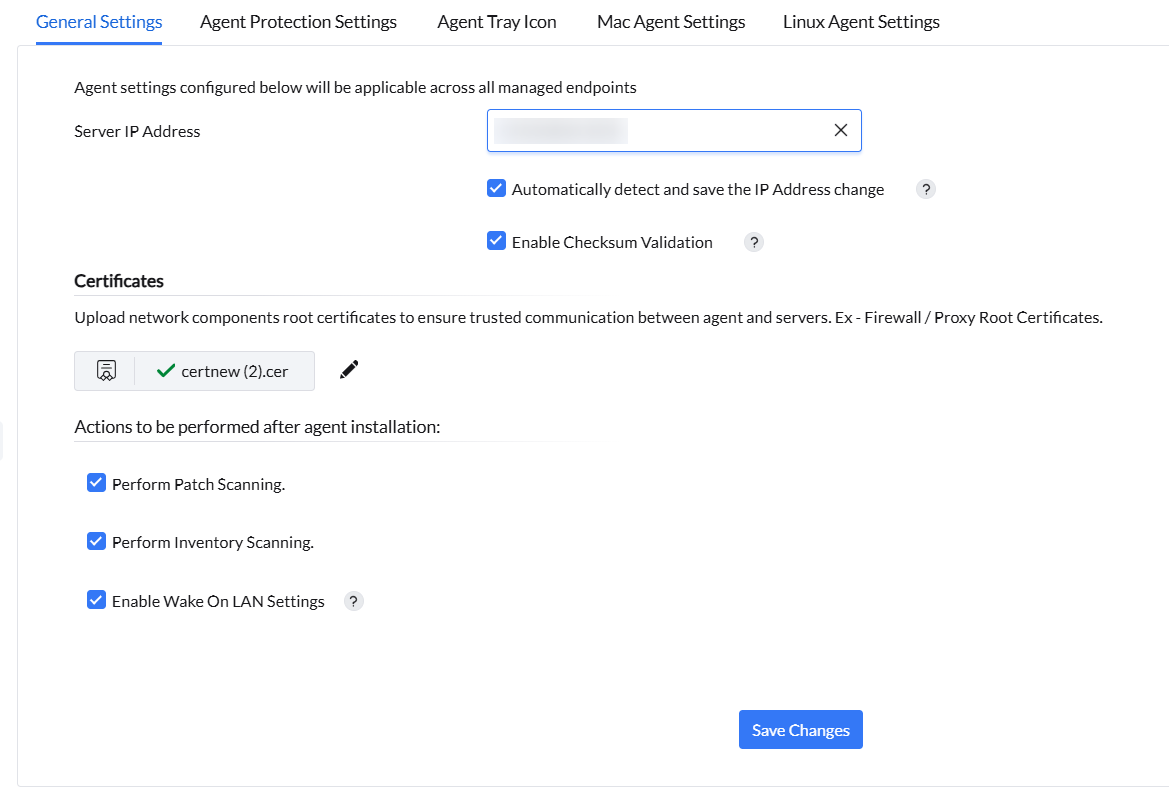Image resolution: width=1169 pixels, height=808 pixels.
Task: Uncheck Enable Wake On LAN Settings
Action: point(97,601)
